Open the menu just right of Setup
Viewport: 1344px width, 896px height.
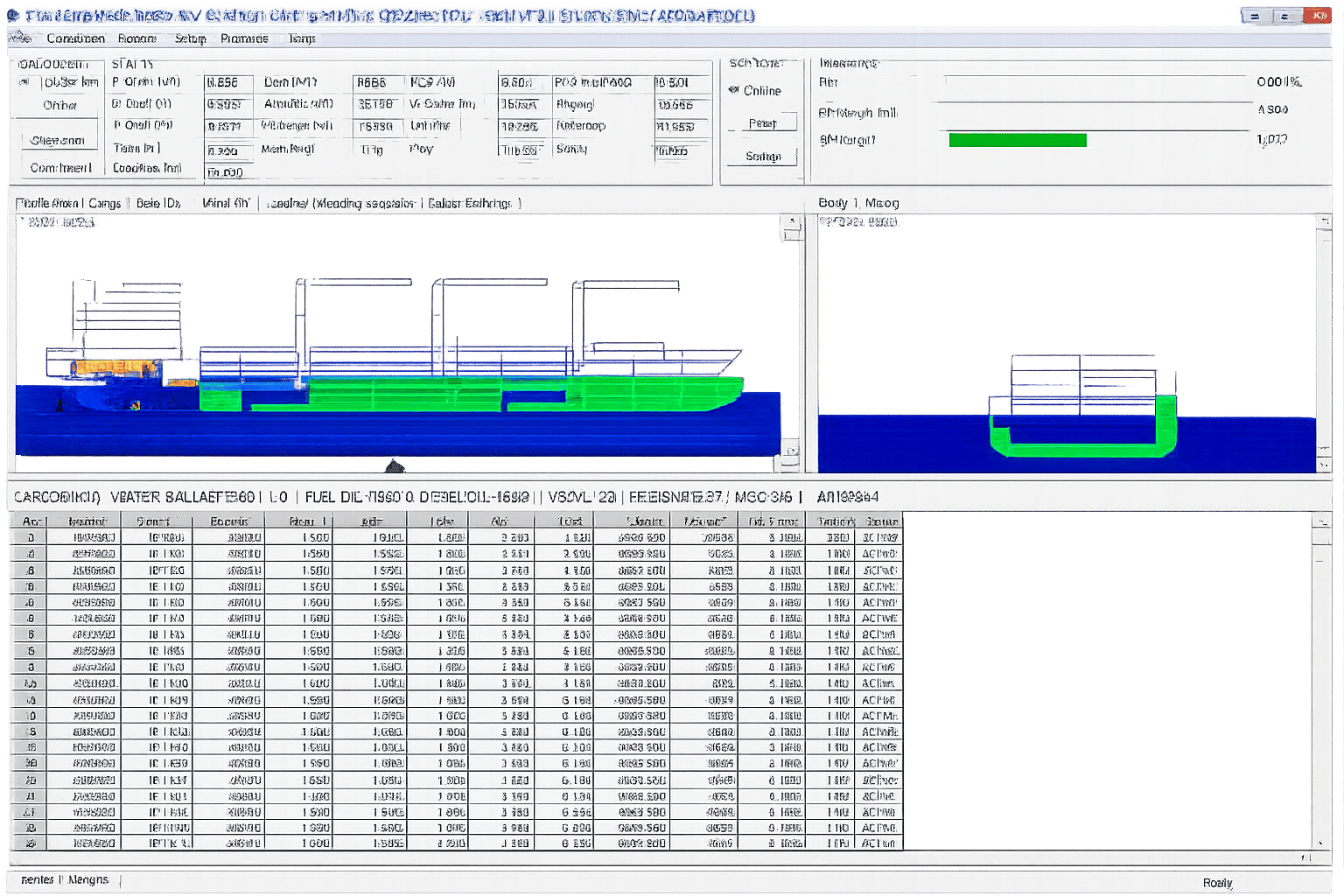coord(244,38)
